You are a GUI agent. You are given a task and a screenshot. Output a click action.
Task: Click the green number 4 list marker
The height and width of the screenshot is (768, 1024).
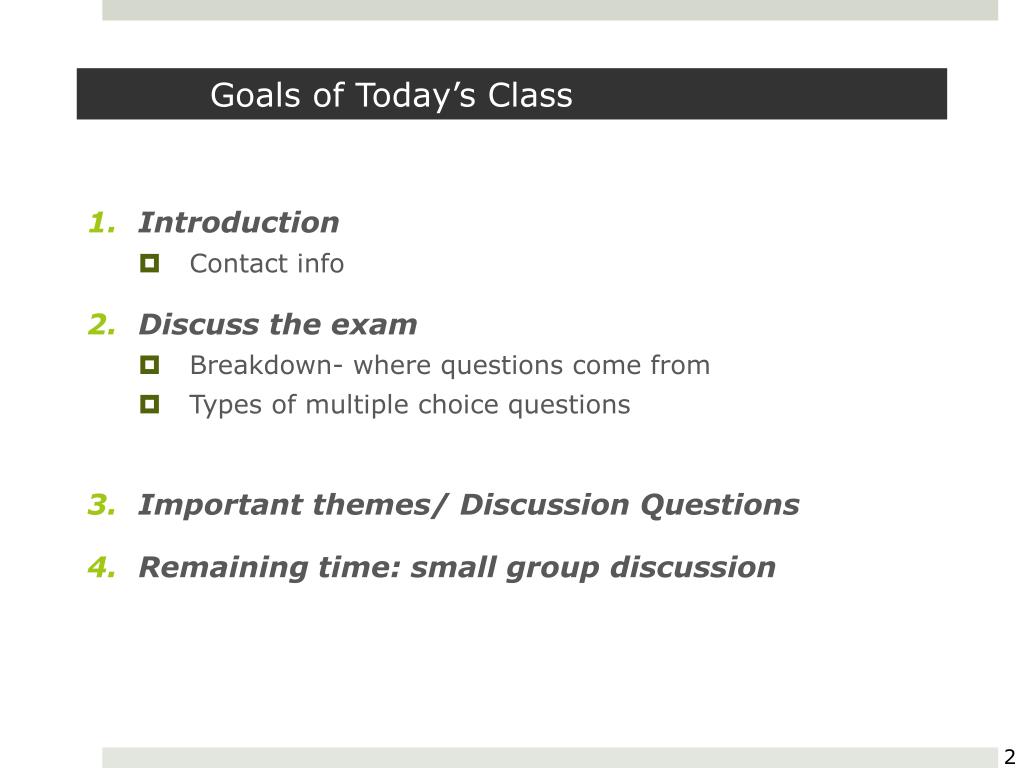pos(102,567)
